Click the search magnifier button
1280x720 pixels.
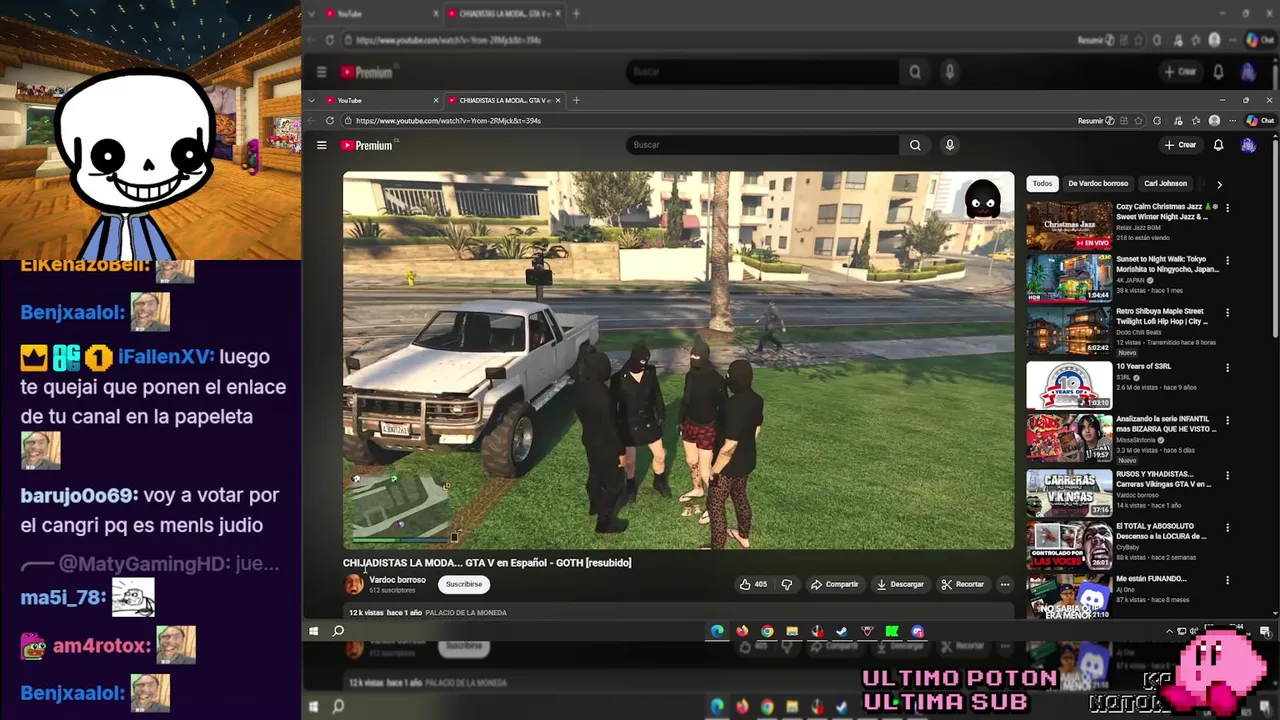click(x=915, y=145)
